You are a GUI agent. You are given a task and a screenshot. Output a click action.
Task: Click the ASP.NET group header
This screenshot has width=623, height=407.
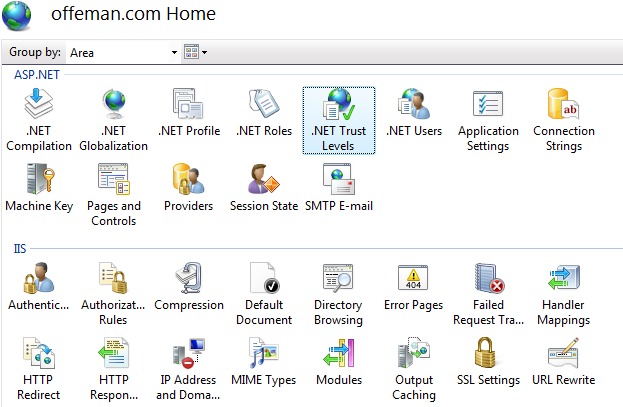tap(37, 75)
